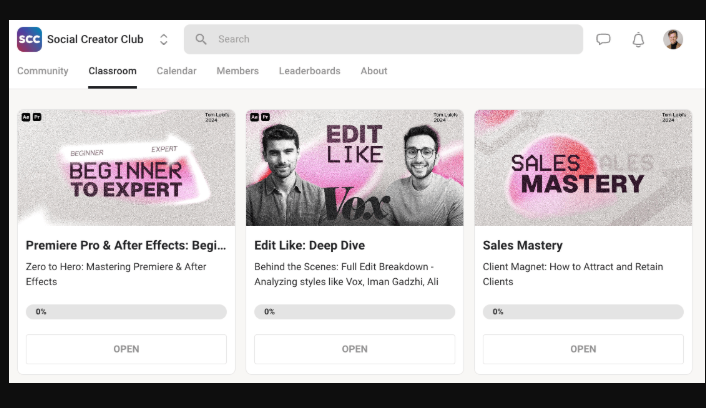This screenshot has height=408, width=706.
Task: Expand the Social Creator Club group switcher
Action: click(163, 40)
